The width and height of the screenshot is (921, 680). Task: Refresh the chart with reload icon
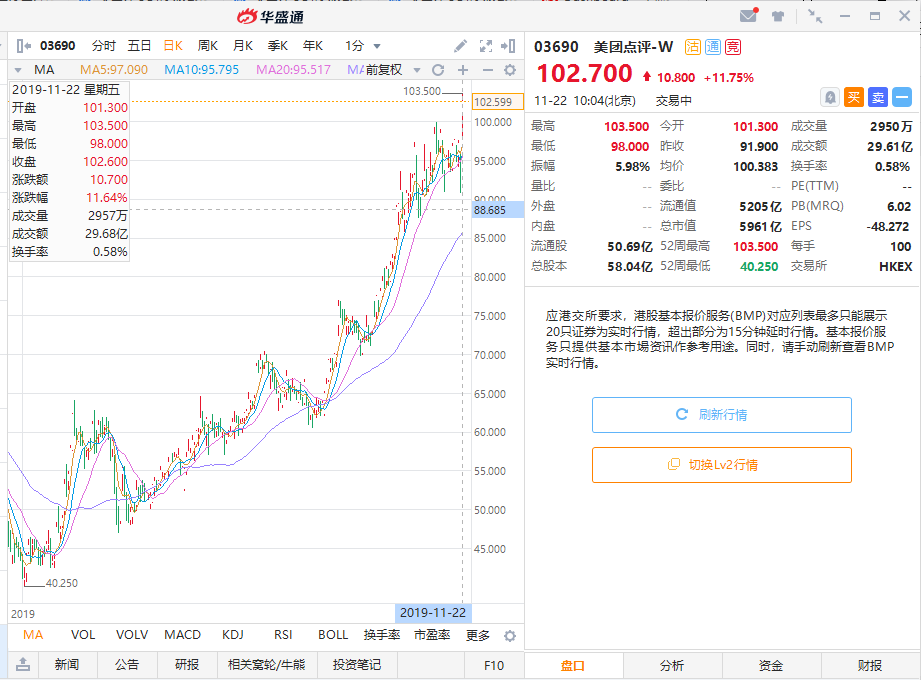point(438,70)
